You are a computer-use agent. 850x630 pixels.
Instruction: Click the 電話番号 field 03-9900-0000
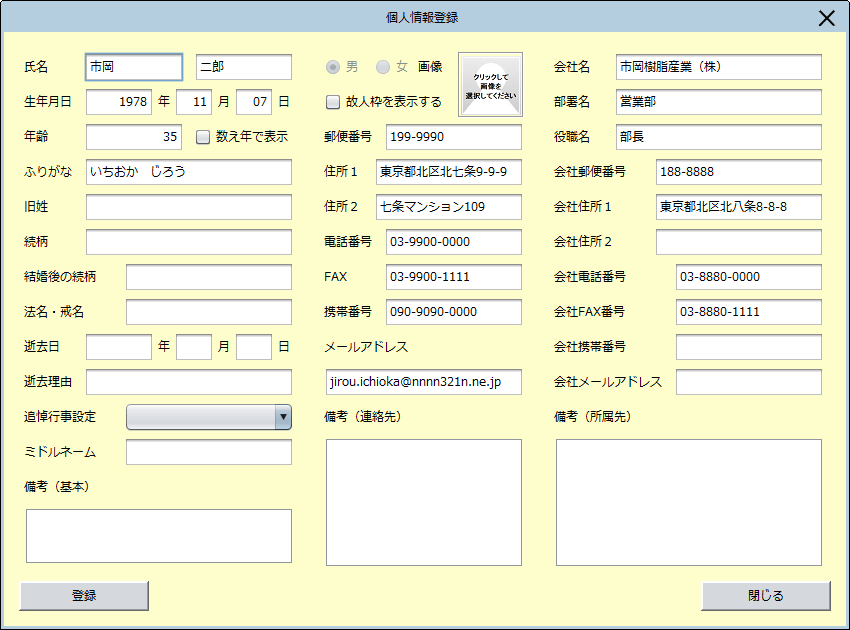tap(454, 242)
